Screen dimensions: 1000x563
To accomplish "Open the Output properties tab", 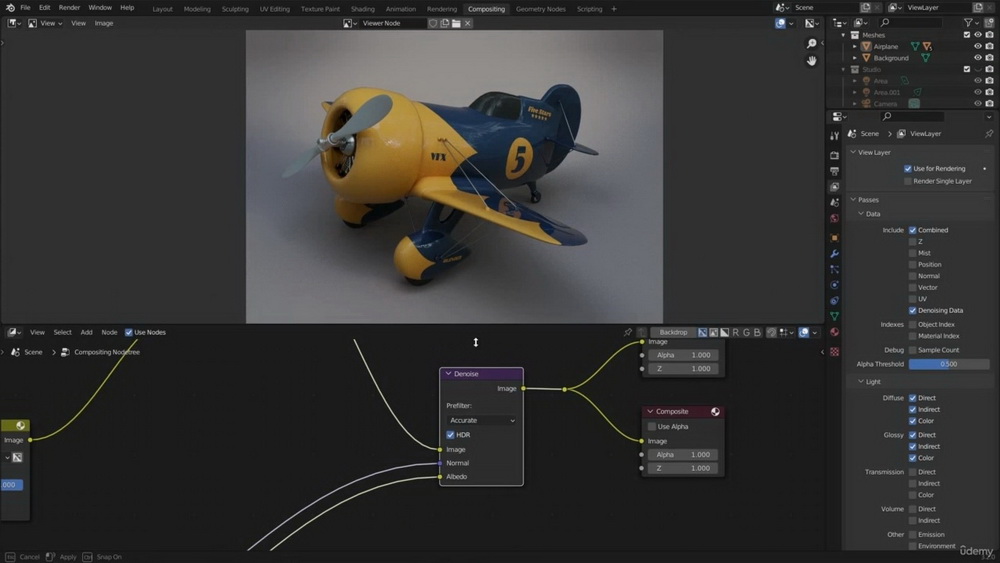I will click(834, 171).
